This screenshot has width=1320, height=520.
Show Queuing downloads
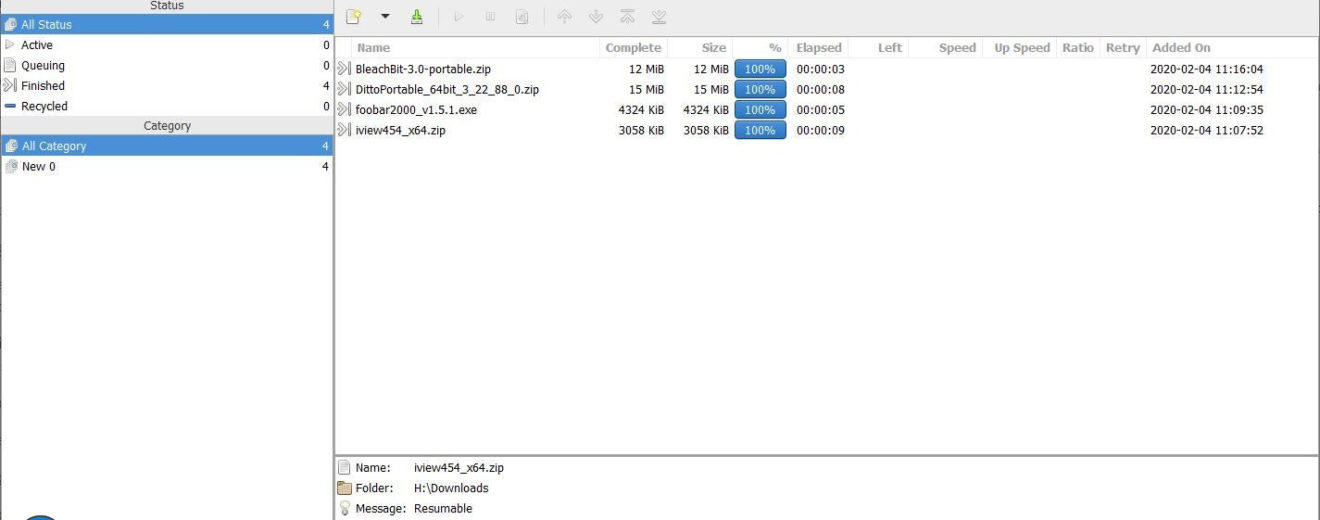coord(166,65)
